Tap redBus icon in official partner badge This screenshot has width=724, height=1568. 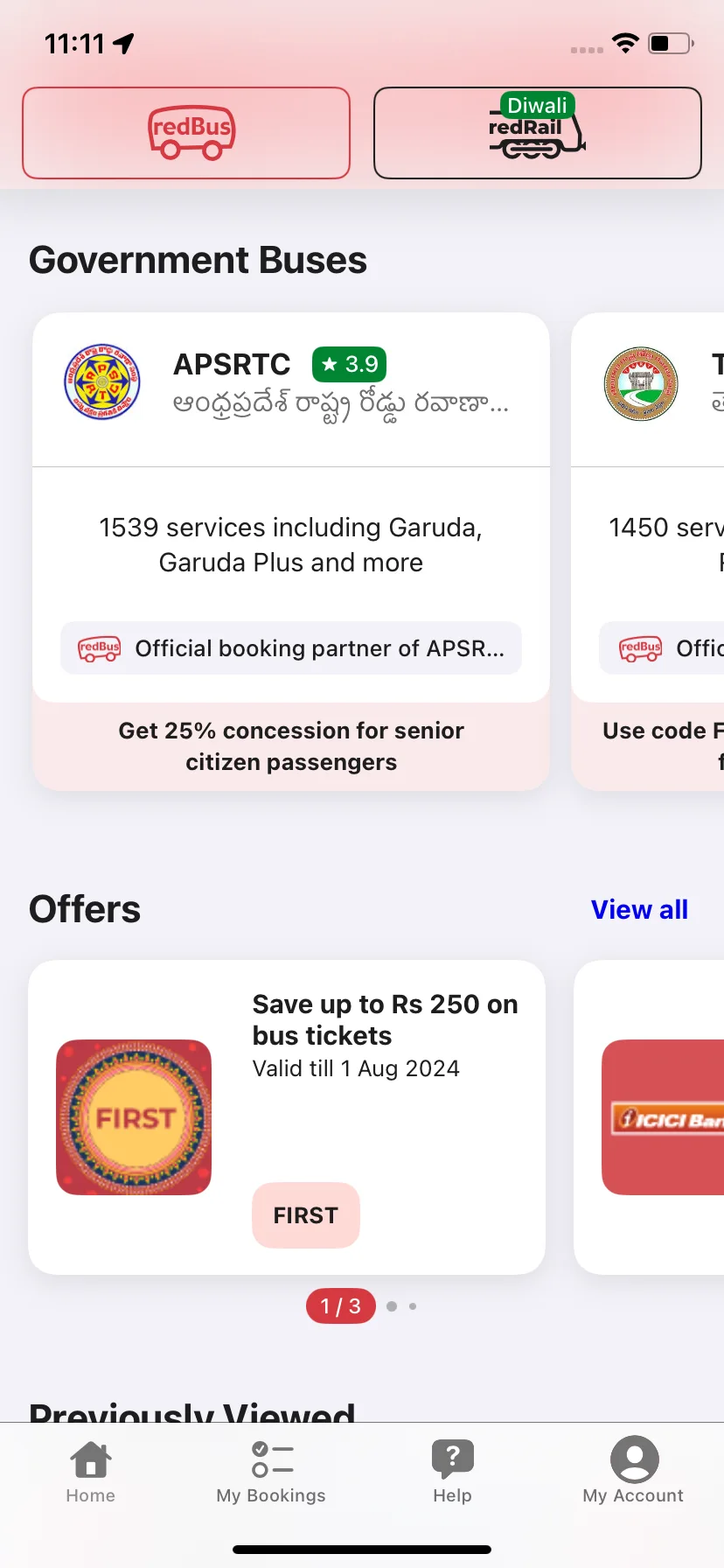click(x=100, y=648)
